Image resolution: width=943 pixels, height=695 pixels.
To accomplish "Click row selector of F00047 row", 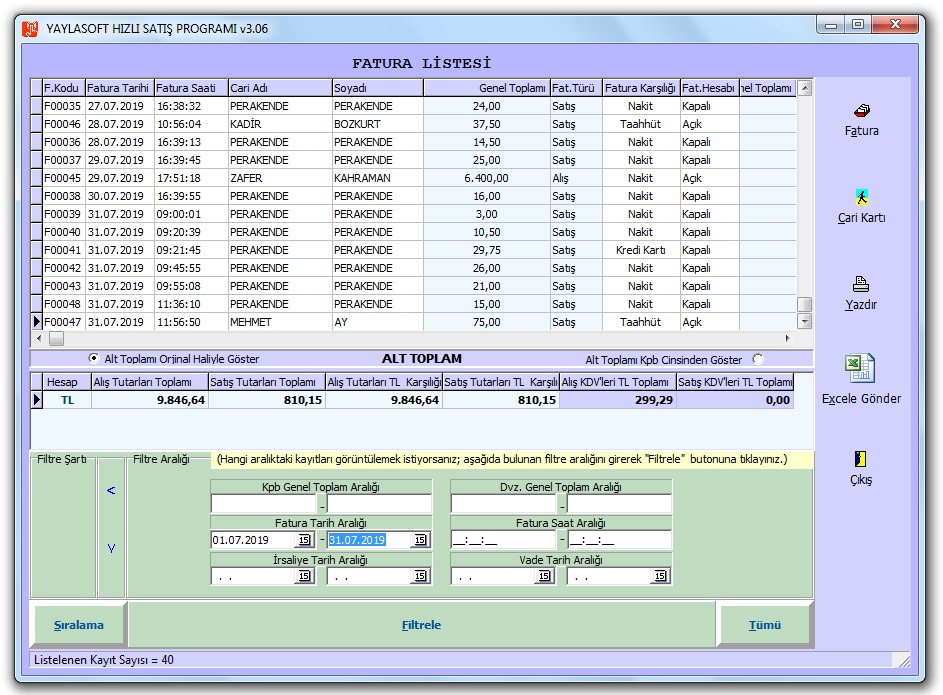I will tap(37, 322).
